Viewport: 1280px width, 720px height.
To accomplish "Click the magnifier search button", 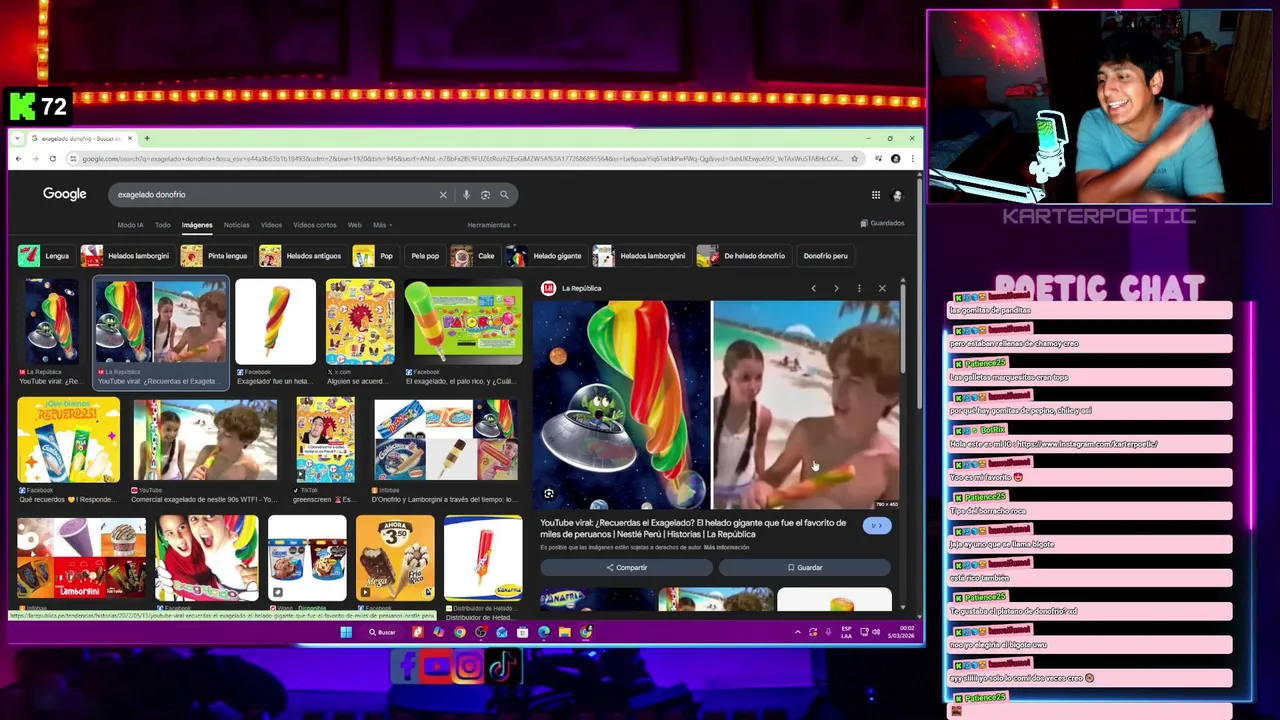I will tap(504, 195).
